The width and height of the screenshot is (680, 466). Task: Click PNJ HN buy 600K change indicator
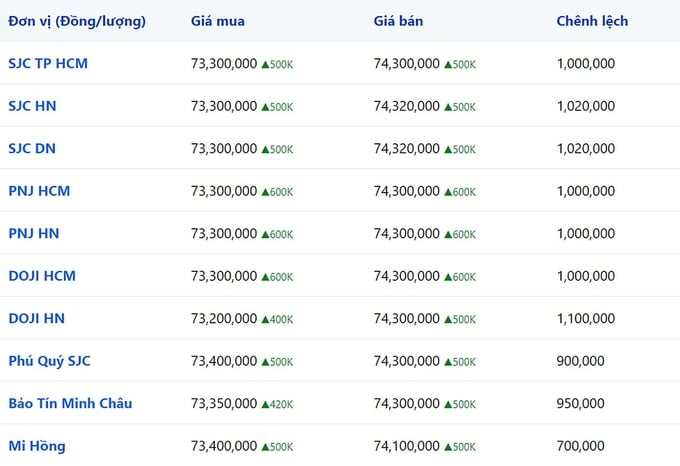[x=278, y=235]
